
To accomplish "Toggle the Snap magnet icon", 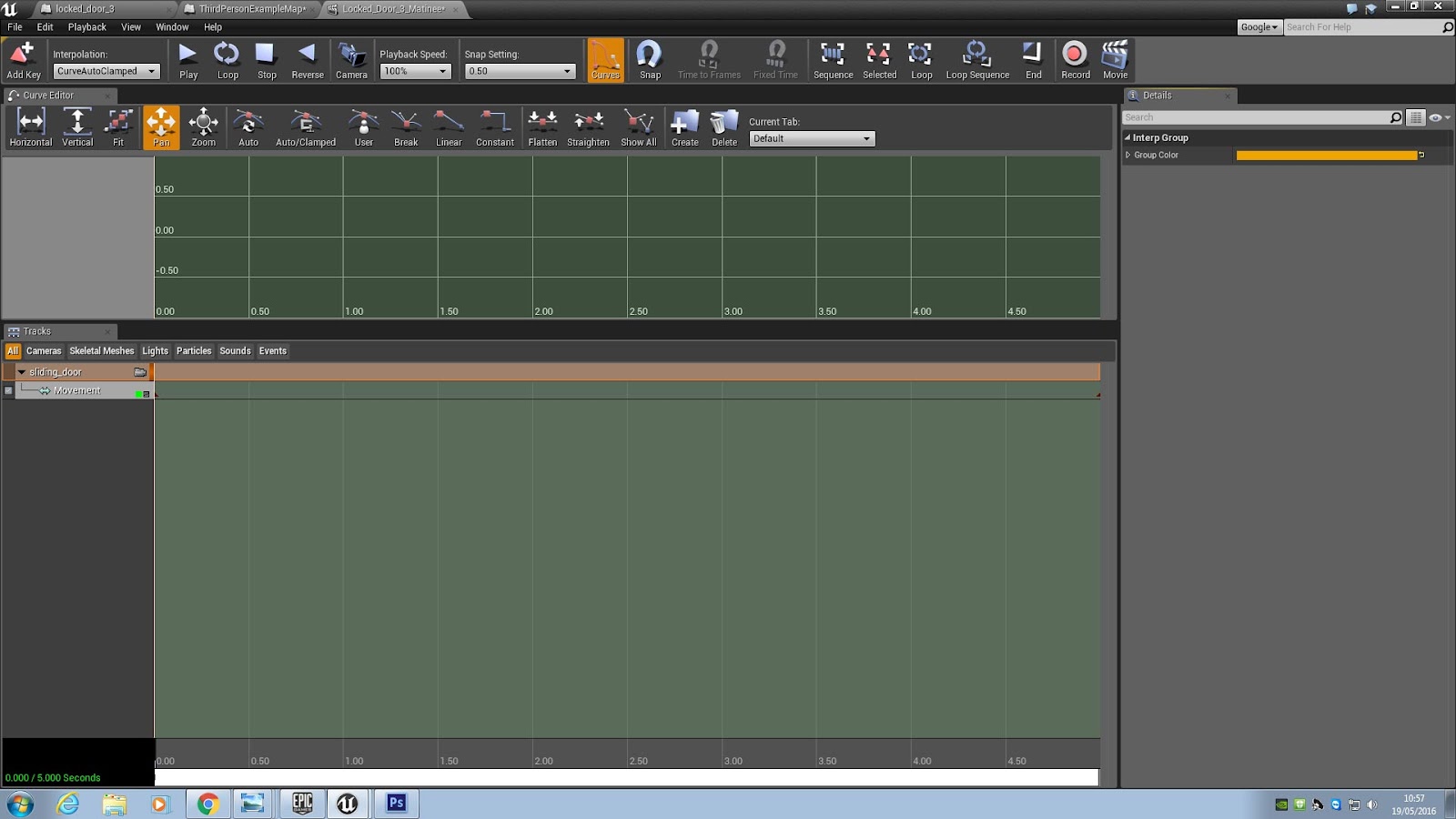I will (x=650, y=60).
